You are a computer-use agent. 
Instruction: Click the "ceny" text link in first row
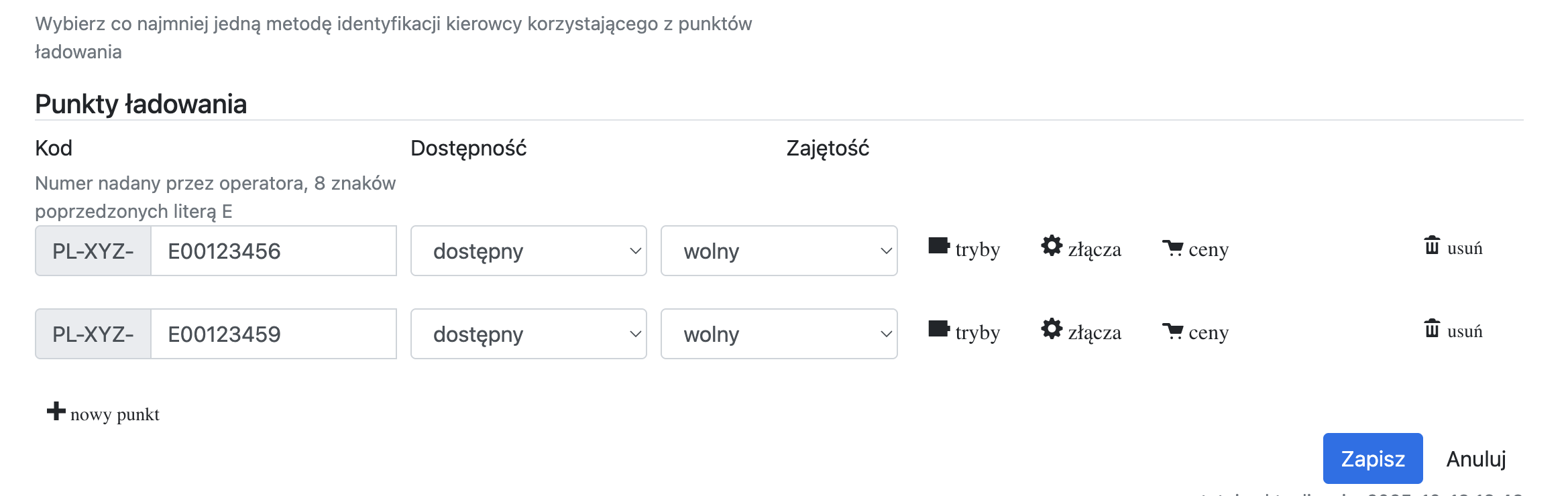tap(1209, 249)
